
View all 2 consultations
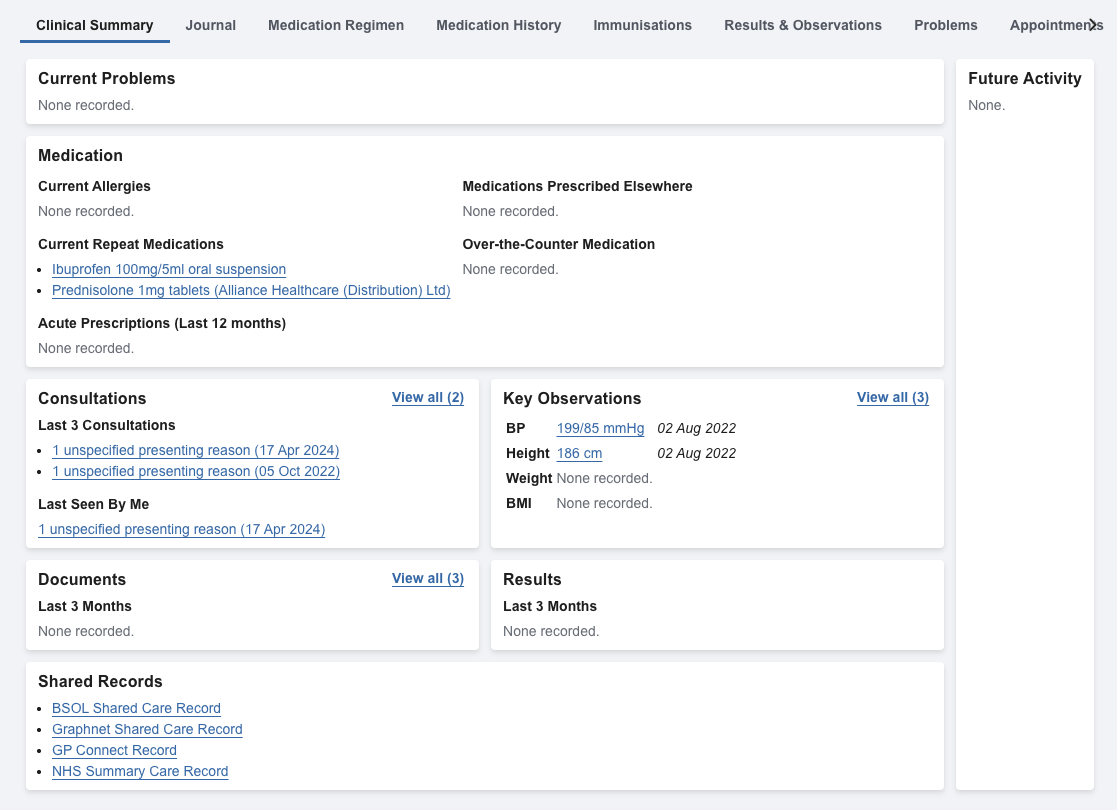[428, 397]
